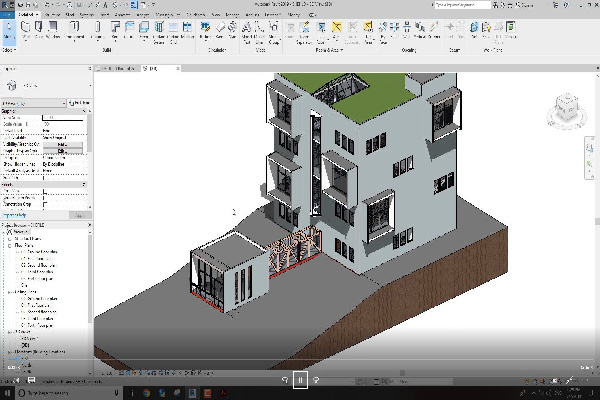Select the Railing tool
This screenshot has width=600, height=400.
click(205, 30)
